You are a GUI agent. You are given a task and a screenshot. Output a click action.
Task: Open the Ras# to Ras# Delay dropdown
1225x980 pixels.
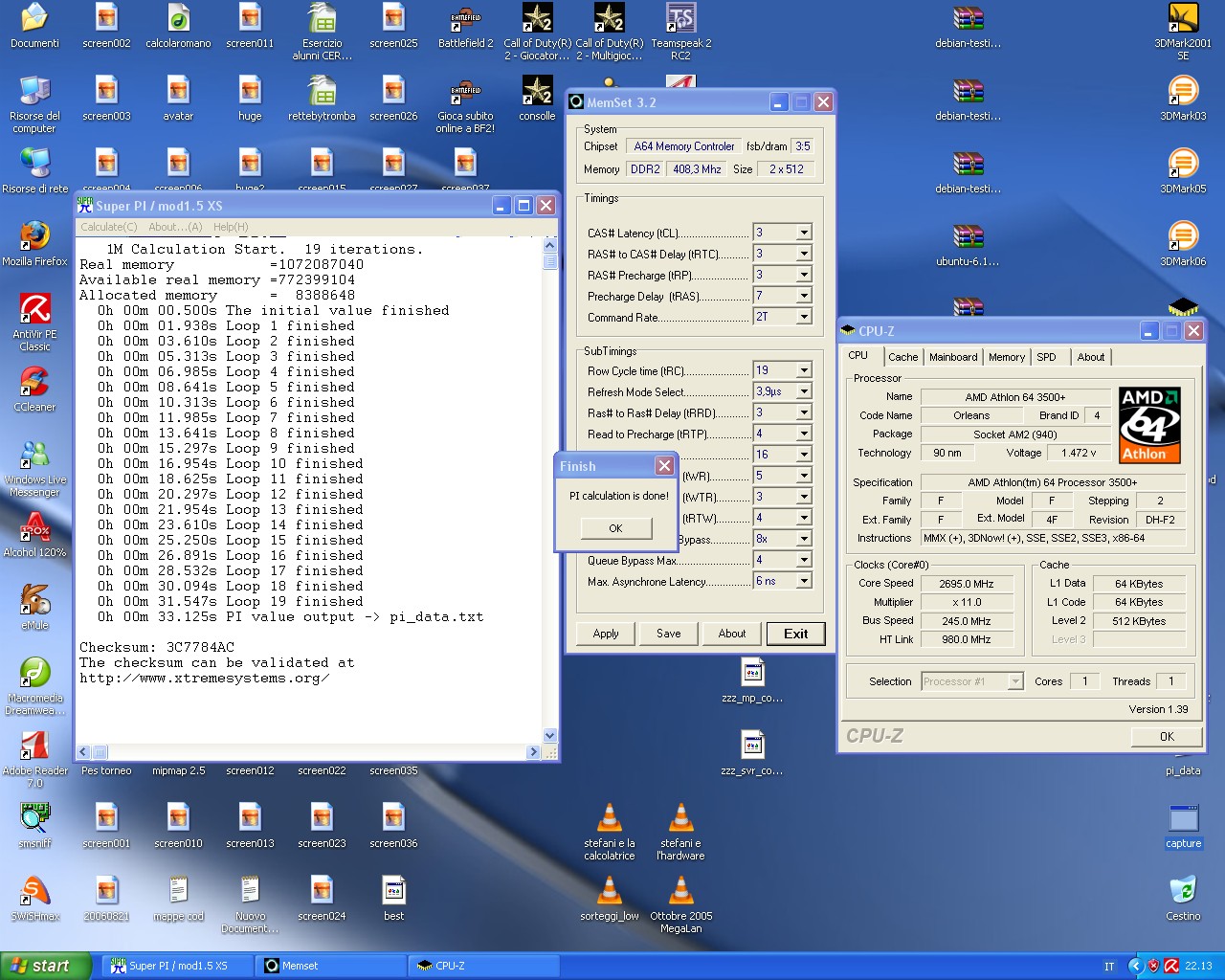click(x=804, y=412)
